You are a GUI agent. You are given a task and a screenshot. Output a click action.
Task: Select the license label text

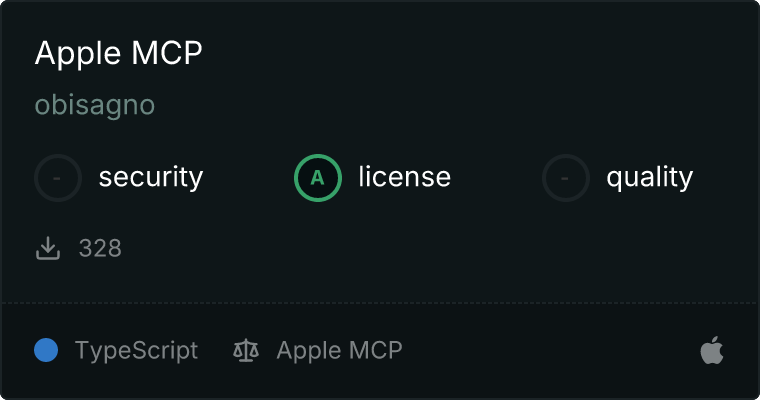pos(405,176)
